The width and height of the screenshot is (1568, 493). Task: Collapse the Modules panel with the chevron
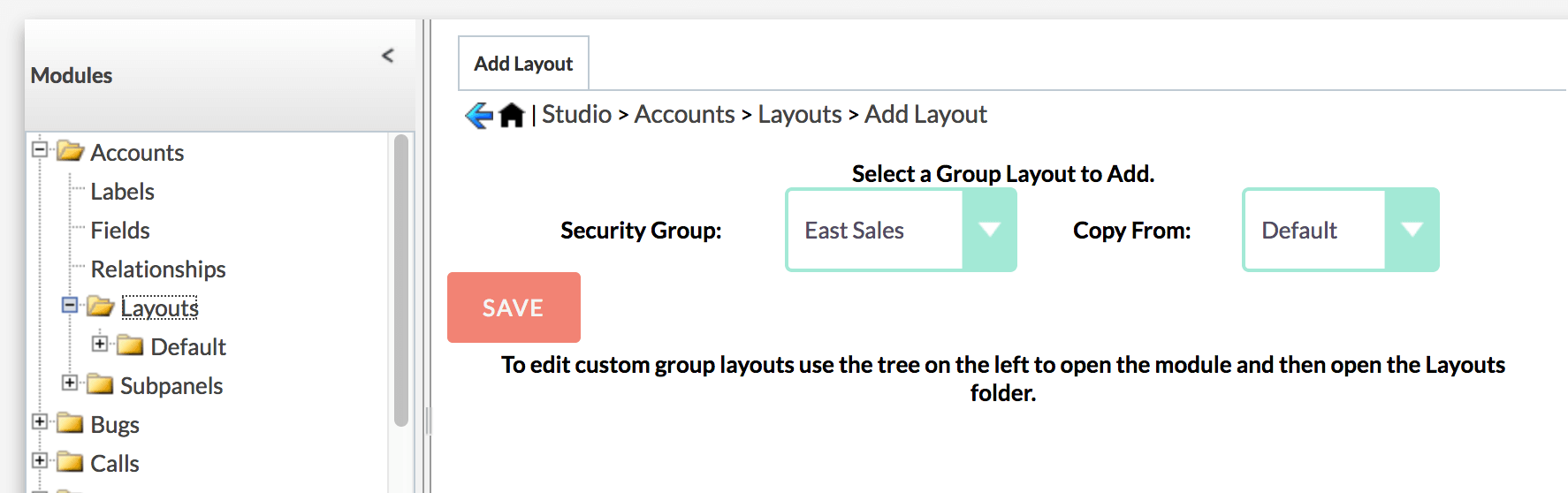pos(388,56)
